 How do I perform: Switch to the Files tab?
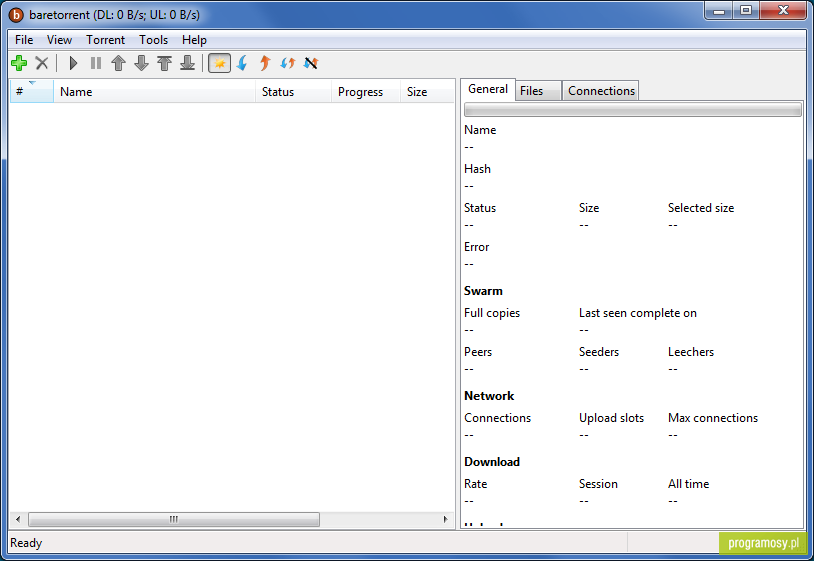(x=538, y=91)
